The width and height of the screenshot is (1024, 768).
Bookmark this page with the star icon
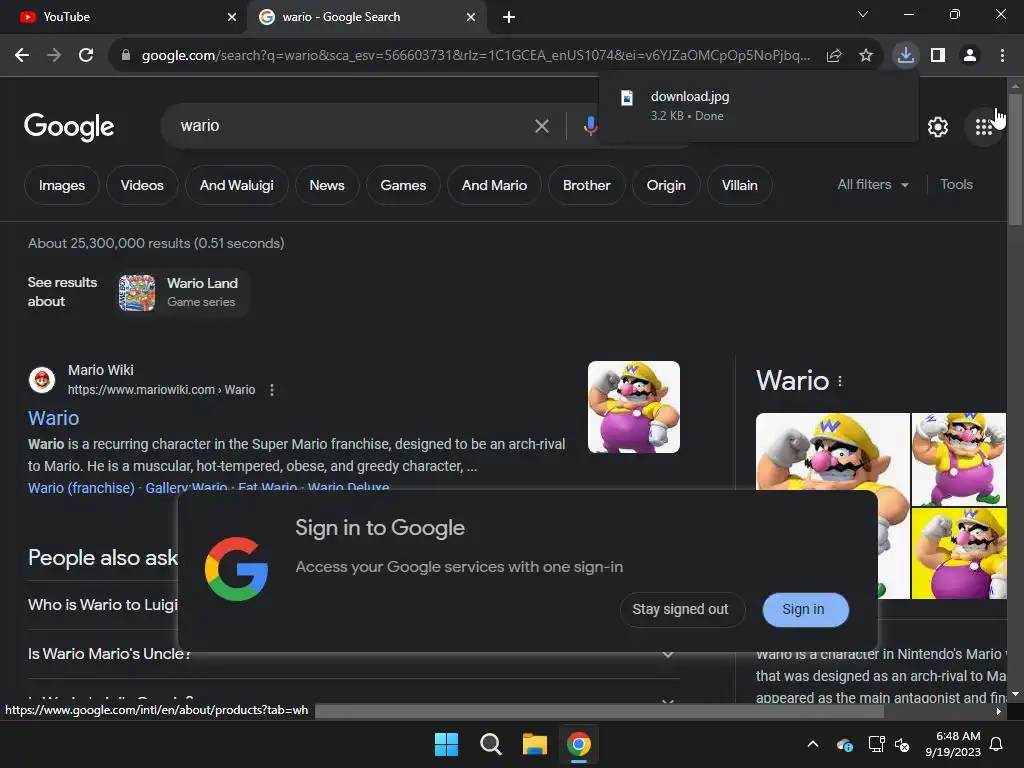pos(866,56)
